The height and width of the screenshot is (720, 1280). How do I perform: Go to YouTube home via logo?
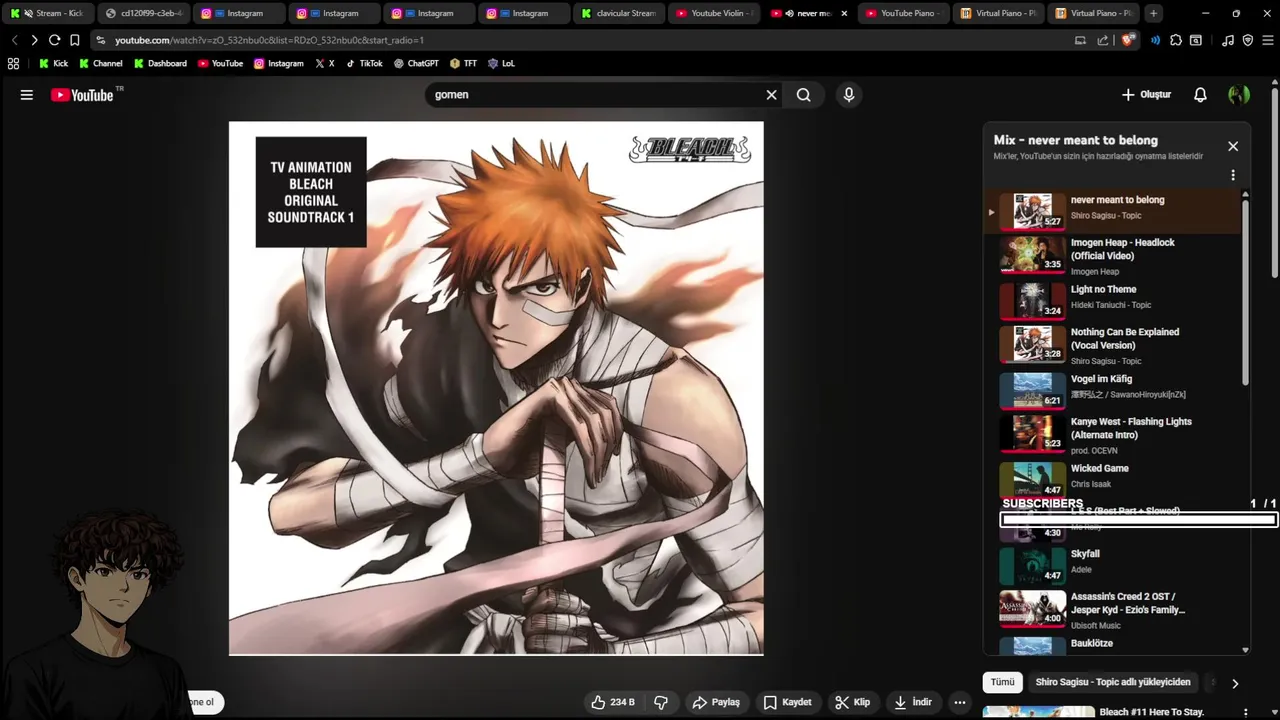pyautogui.click(x=82, y=95)
